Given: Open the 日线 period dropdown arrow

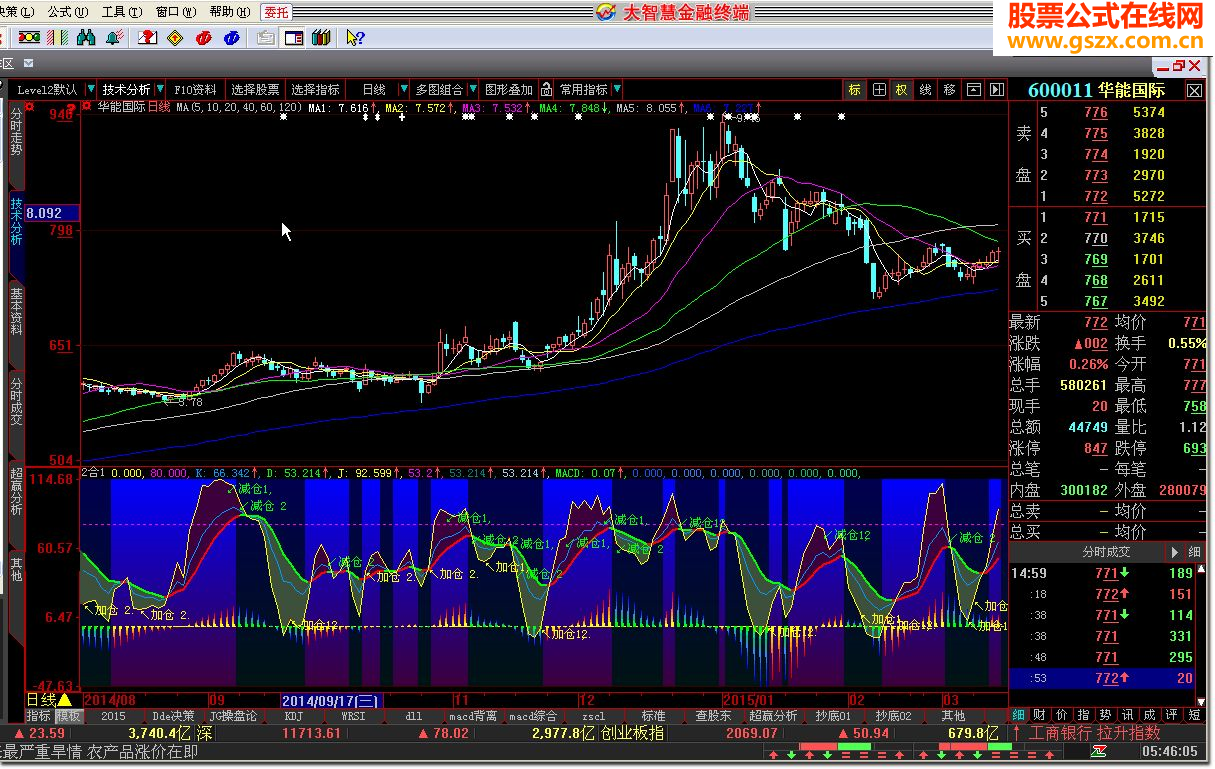Looking at the screenshot, I should [404, 90].
